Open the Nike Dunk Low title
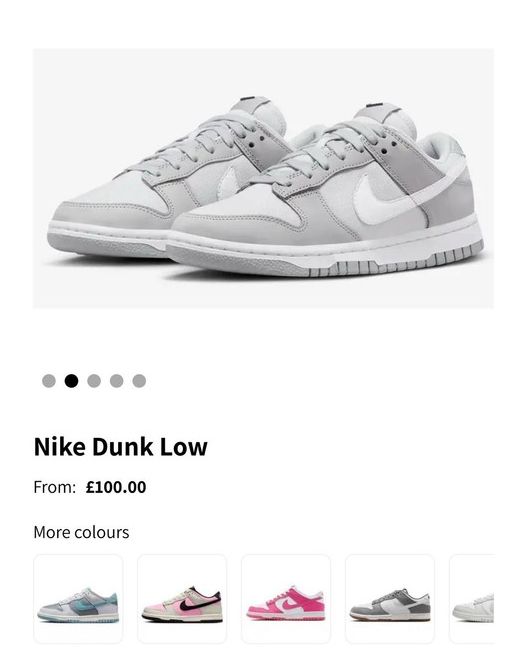This screenshot has height=650, width=520. [x=121, y=447]
